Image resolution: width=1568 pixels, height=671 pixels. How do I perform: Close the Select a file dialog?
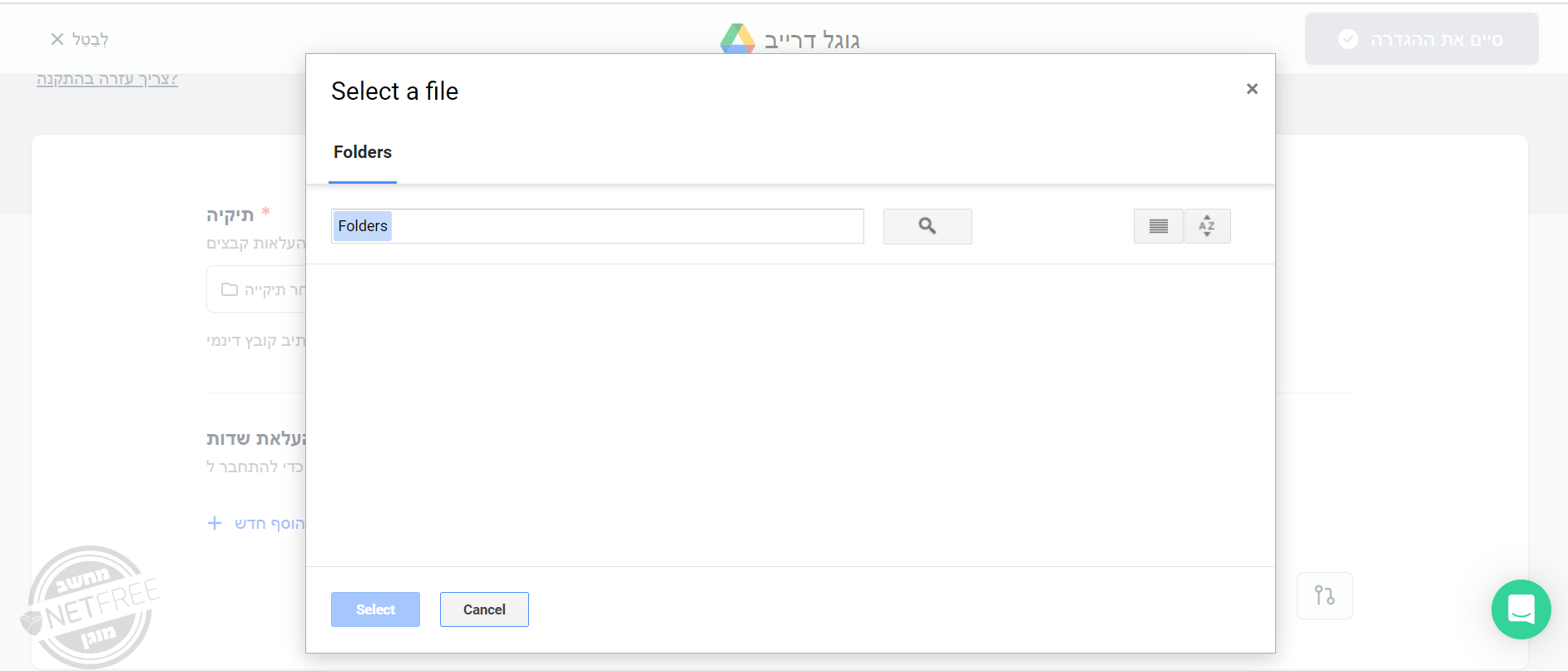[x=1252, y=89]
